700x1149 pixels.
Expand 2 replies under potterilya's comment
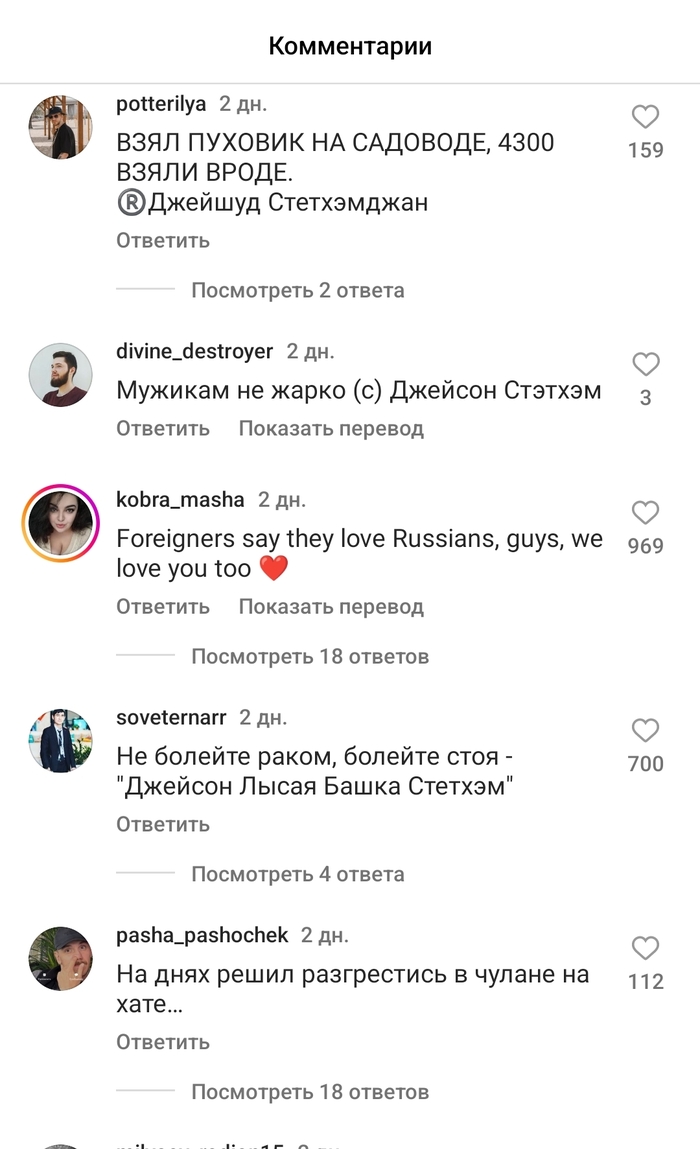(297, 291)
